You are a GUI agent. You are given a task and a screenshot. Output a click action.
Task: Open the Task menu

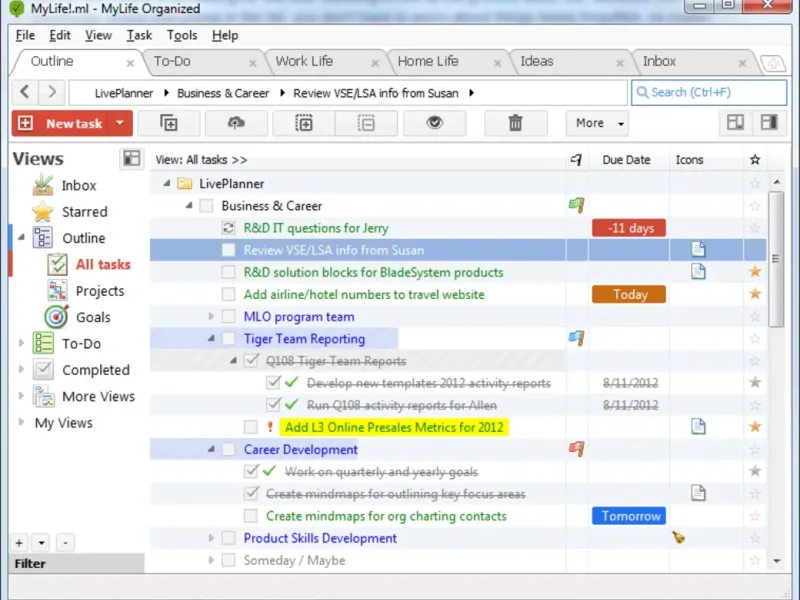[139, 35]
